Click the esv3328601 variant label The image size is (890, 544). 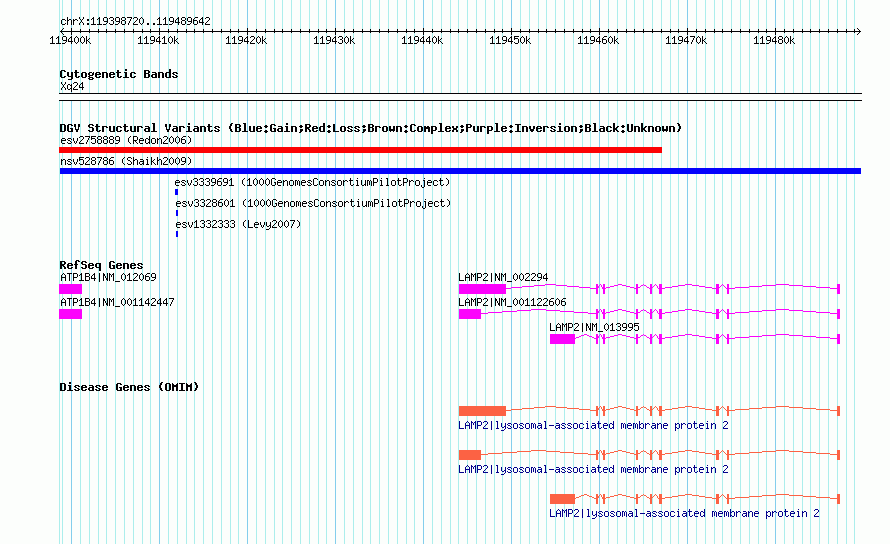313,203
